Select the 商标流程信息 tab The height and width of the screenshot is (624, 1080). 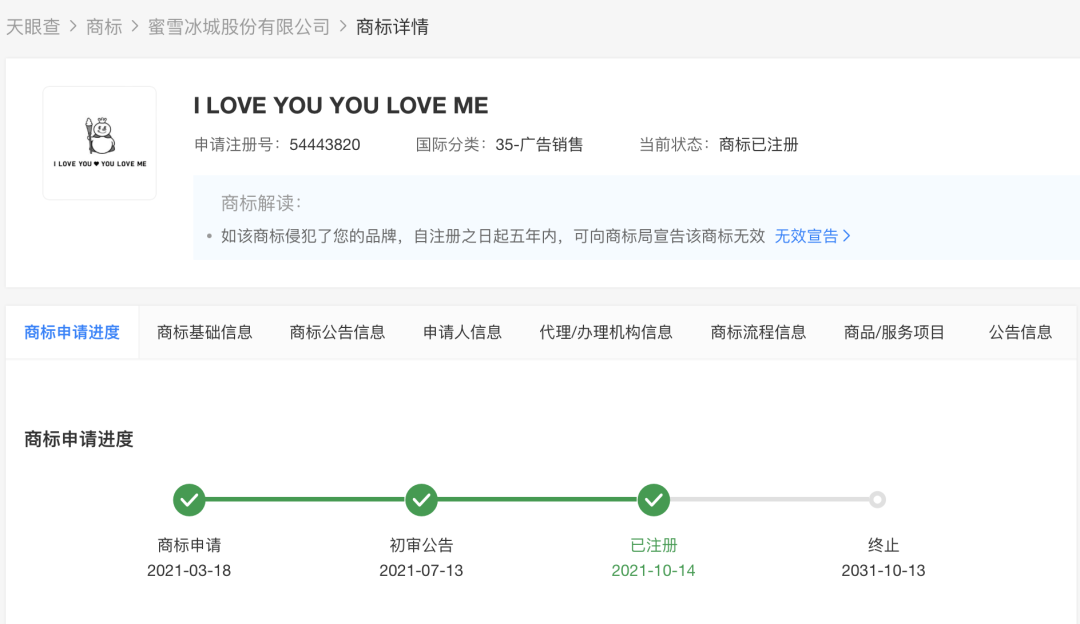[x=758, y=332]
